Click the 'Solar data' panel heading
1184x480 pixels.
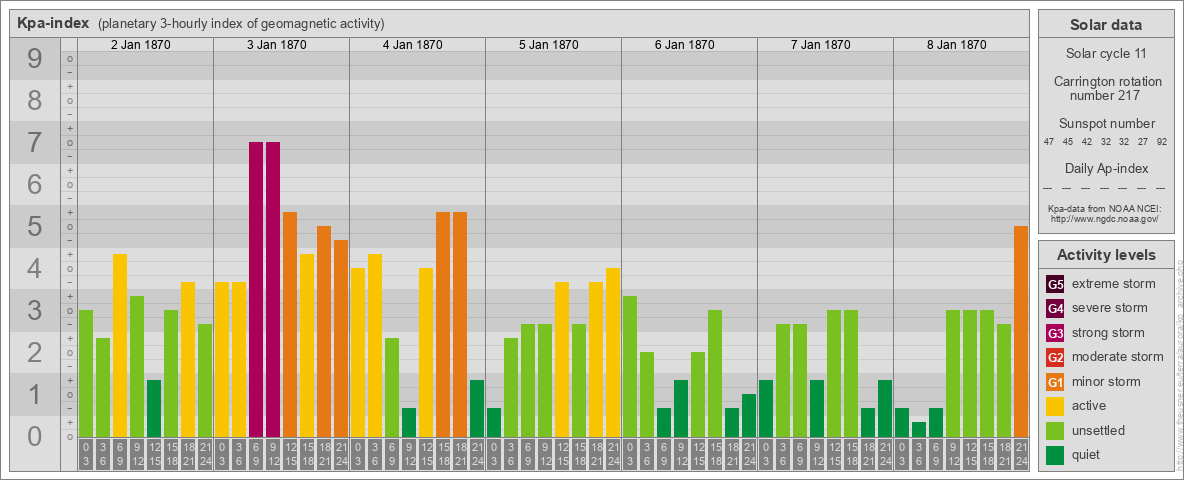[1106, 25]
